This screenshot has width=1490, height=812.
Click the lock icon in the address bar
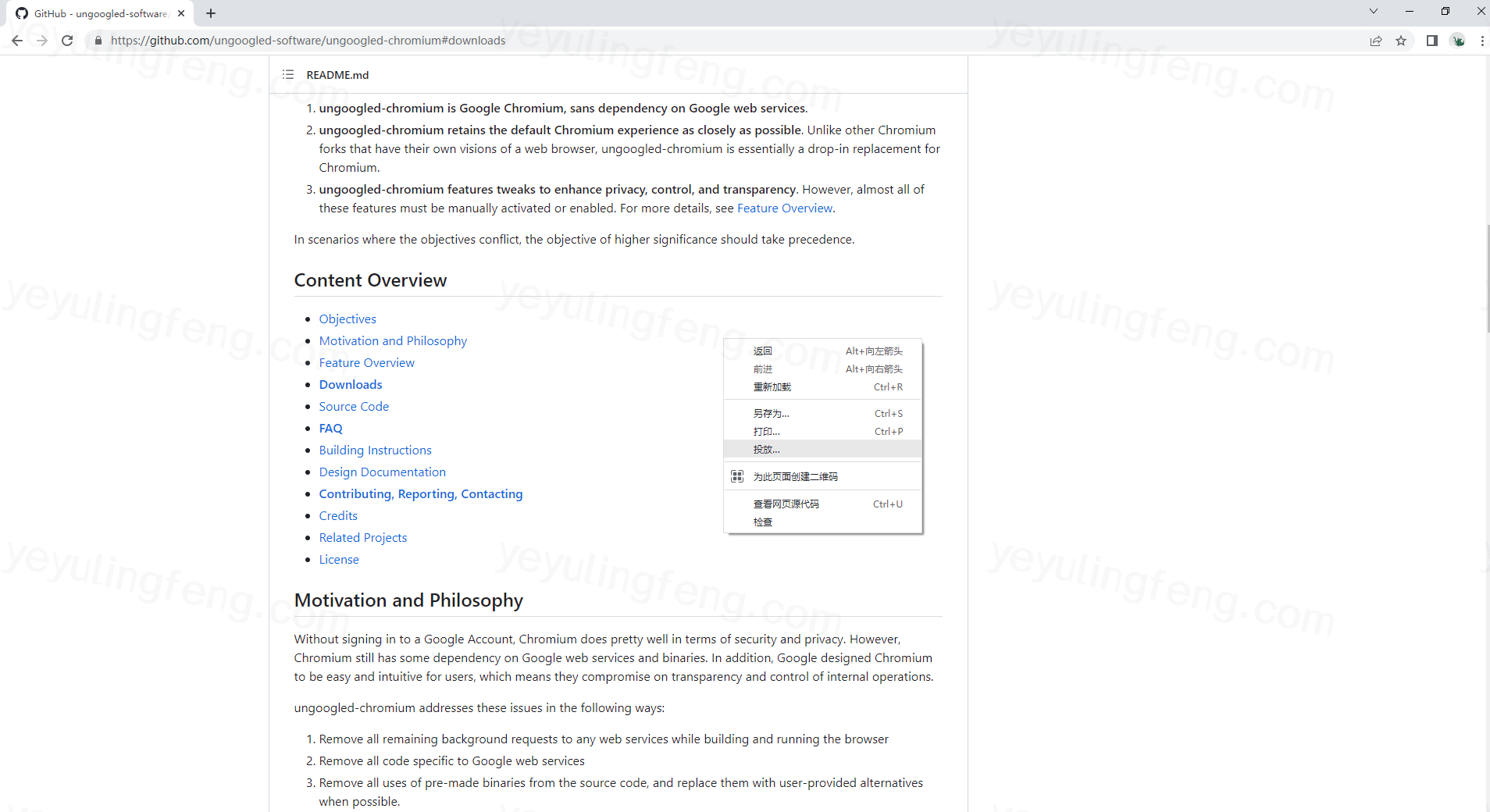(98, 41)
